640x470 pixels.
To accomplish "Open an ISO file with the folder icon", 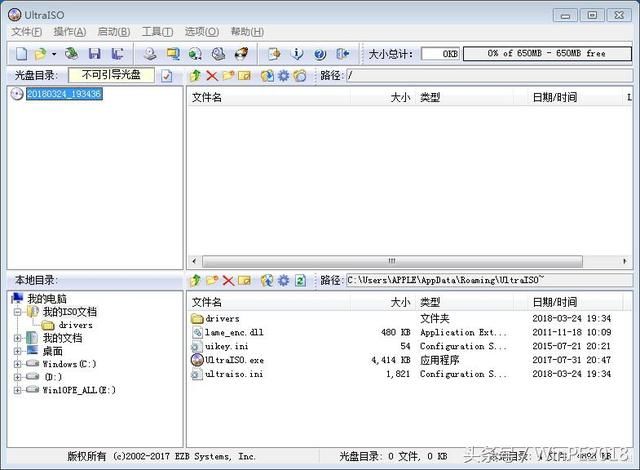I will coord(40,54).
